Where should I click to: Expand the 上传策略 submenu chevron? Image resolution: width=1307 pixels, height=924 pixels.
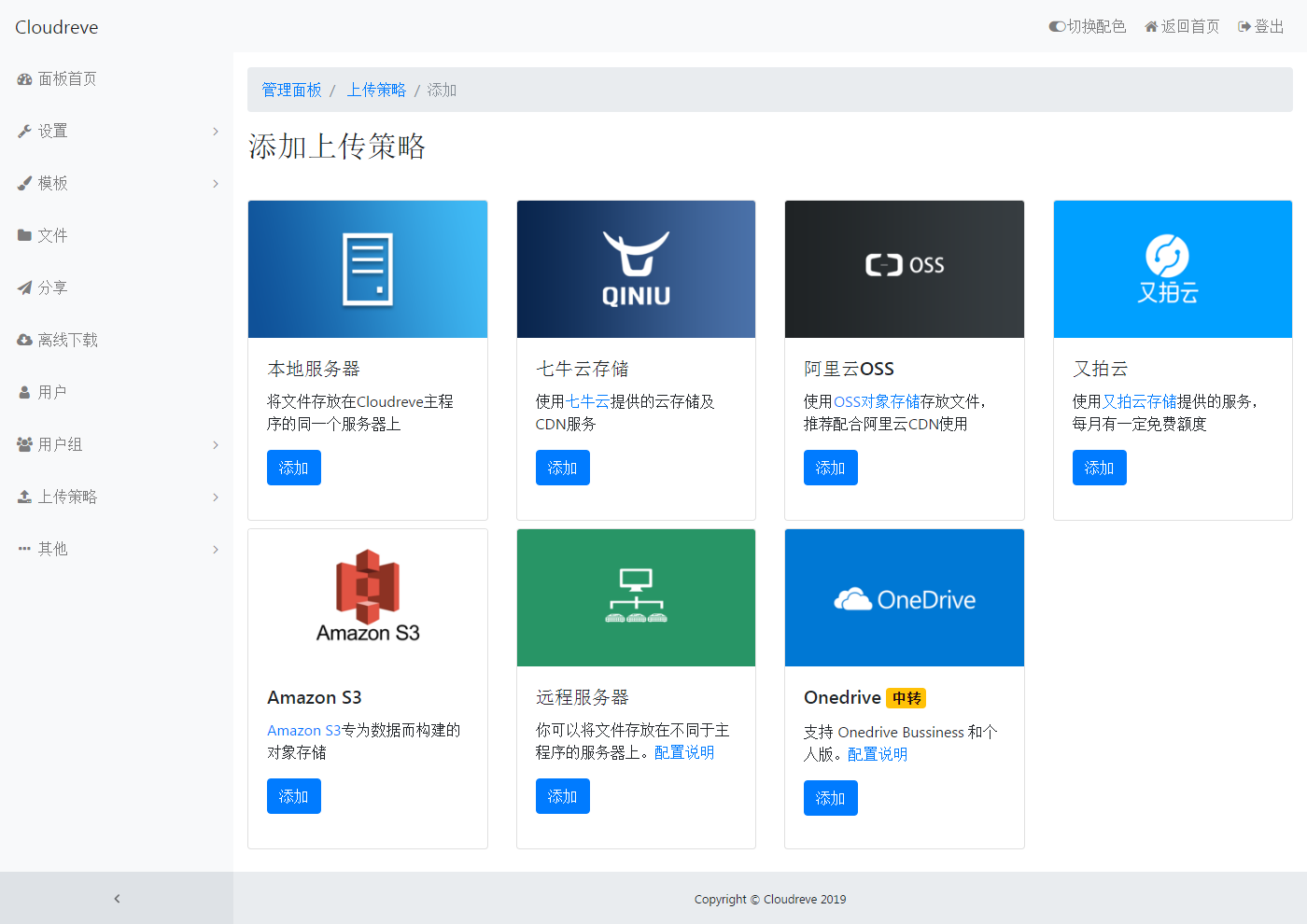[216, 497]
